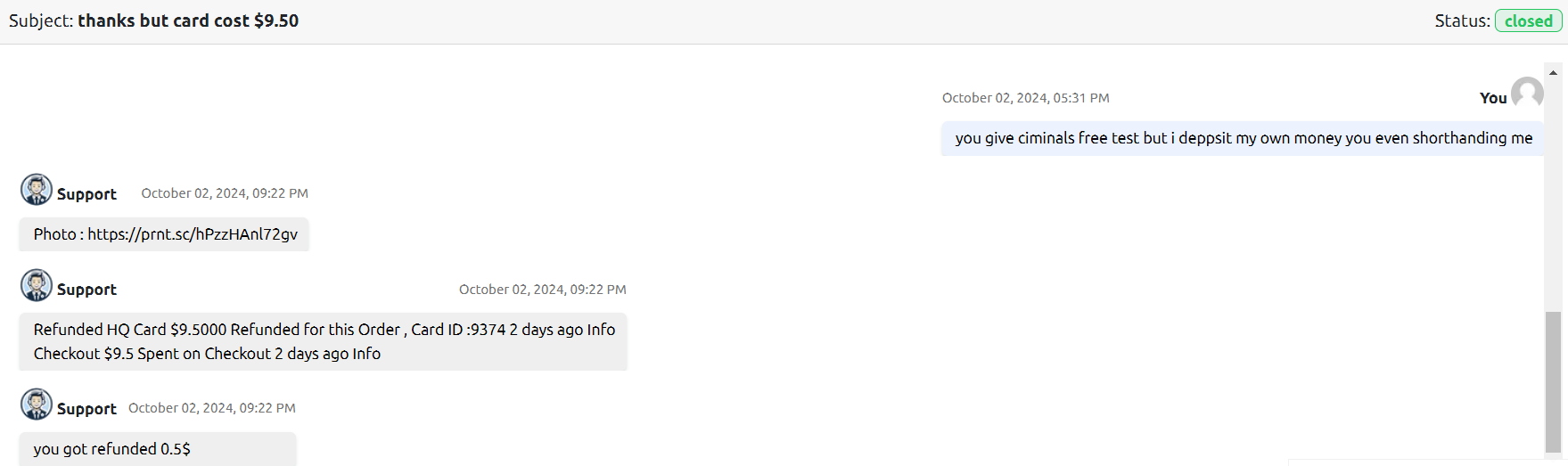Click the shorthanding me message bubble
This screenshot has height=466, width=1568.
click(1243, 138)
